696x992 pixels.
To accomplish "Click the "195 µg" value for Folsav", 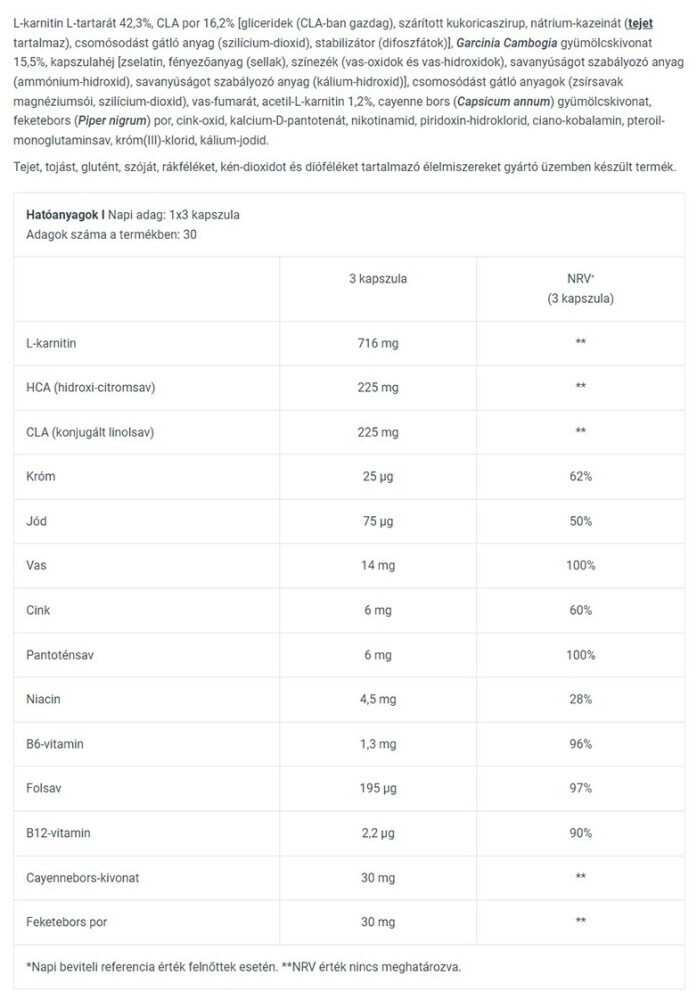I will point(376,788).
